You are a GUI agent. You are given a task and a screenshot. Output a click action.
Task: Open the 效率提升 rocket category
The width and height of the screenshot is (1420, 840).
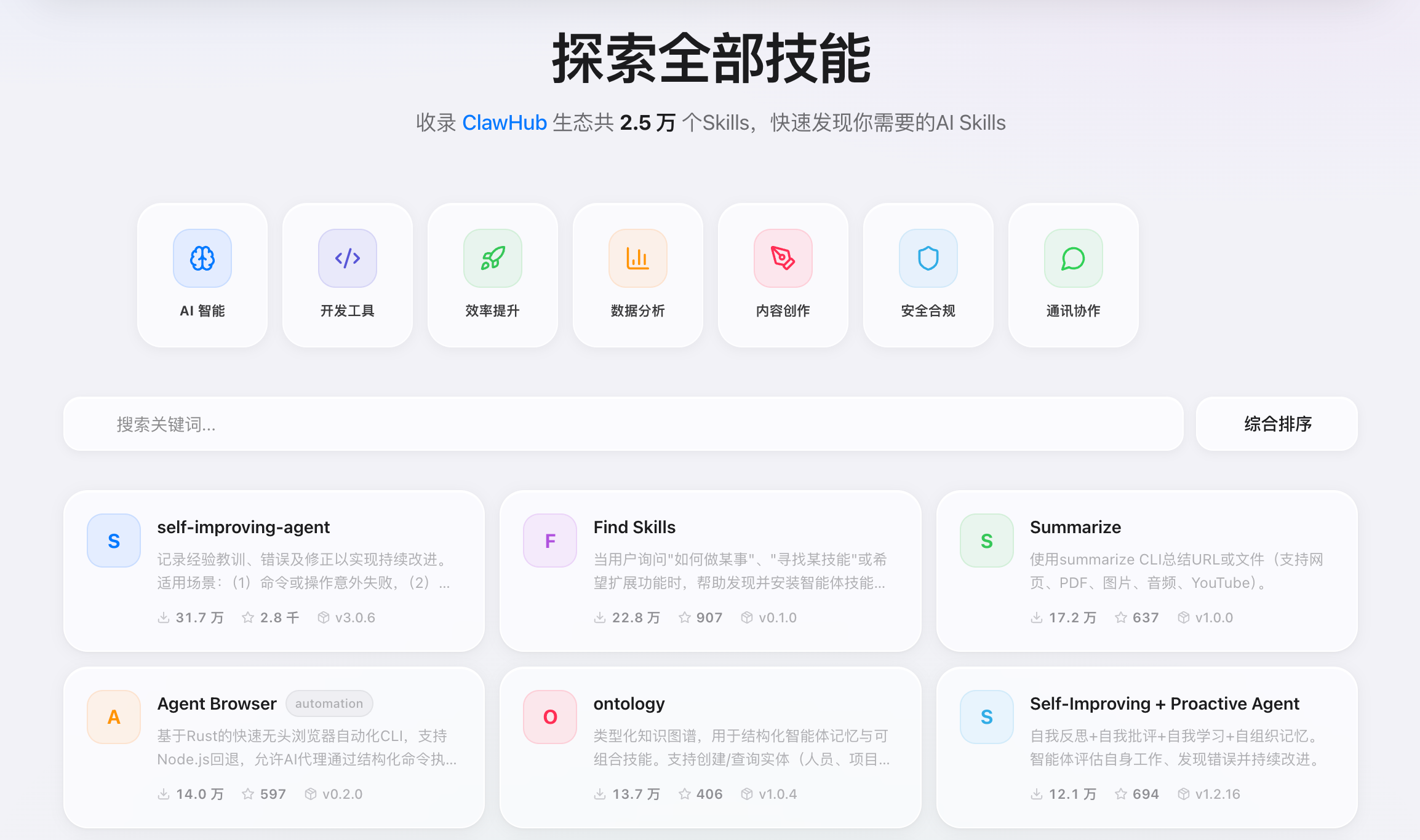[x=493, y=258]
